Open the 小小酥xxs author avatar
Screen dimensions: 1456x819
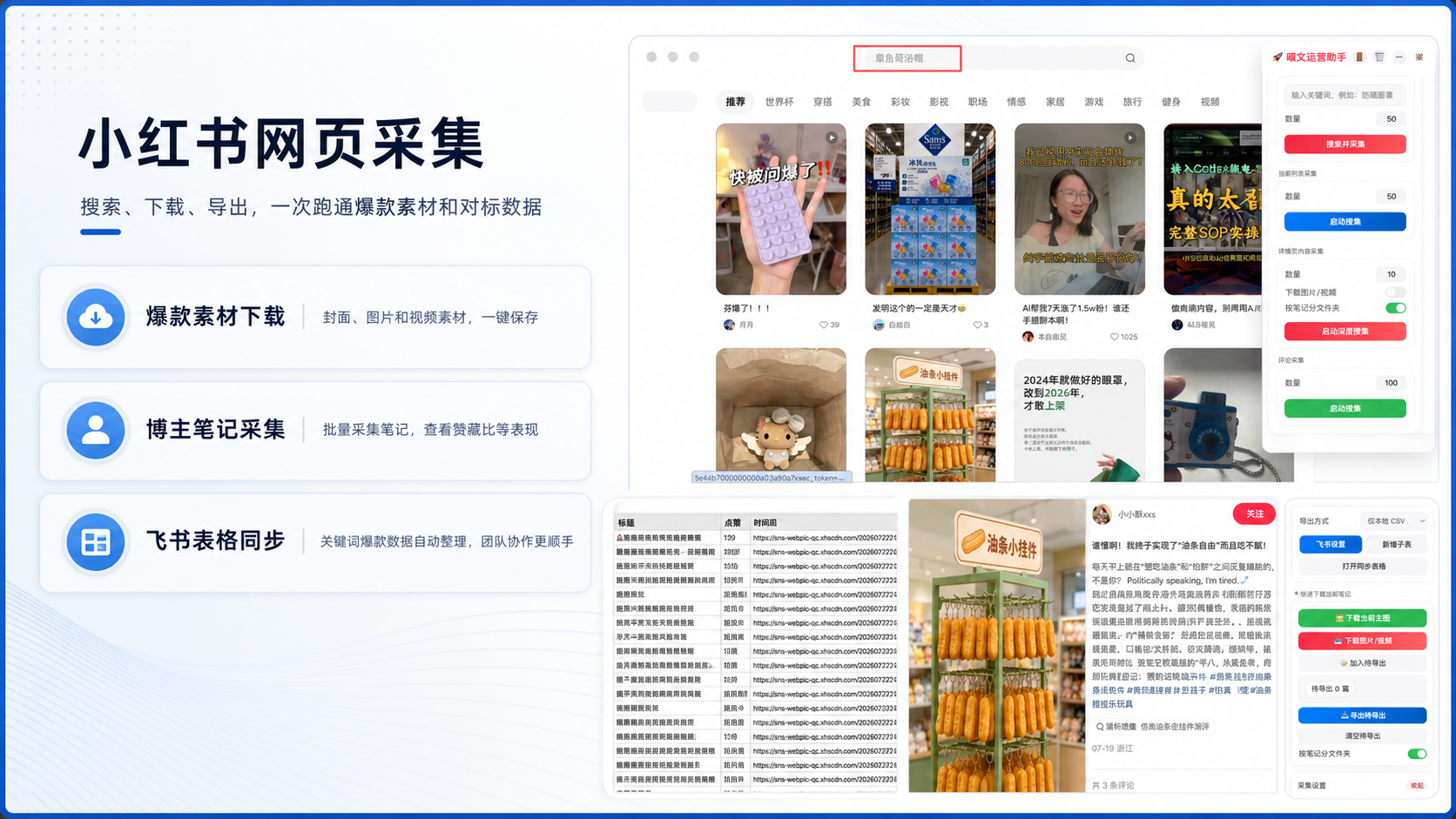tap(1102, 514)
